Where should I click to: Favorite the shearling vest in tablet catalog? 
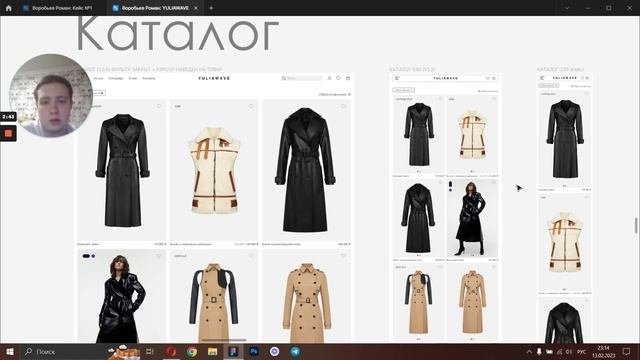[494, 99]
